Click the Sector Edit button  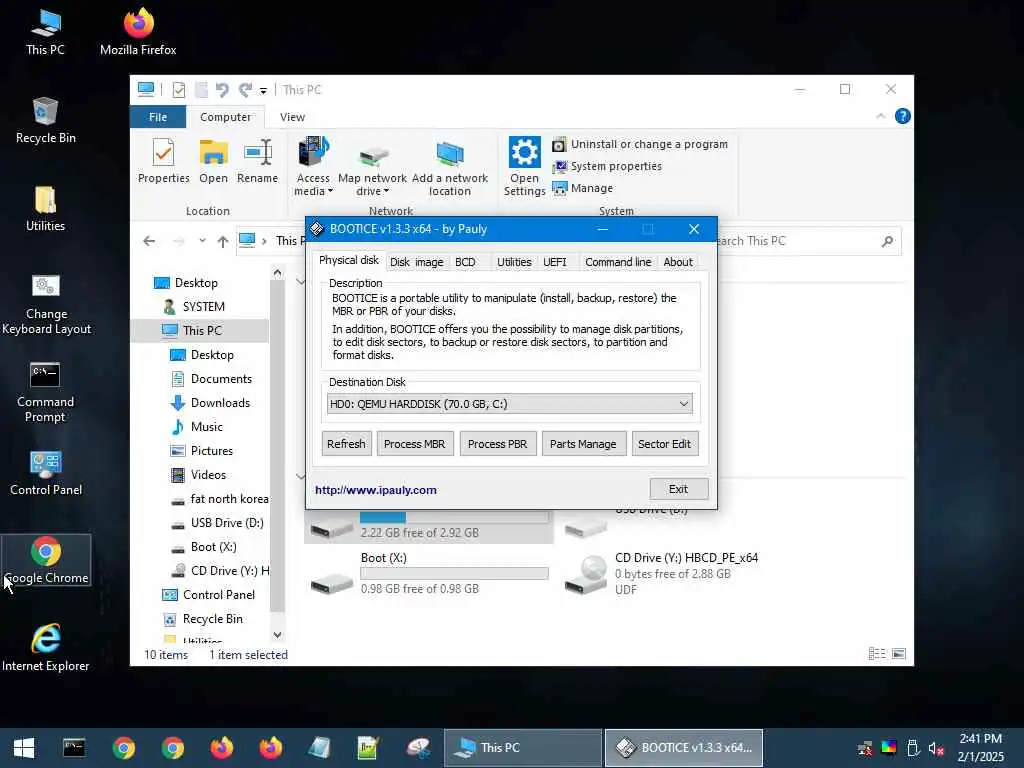(664, 443)
